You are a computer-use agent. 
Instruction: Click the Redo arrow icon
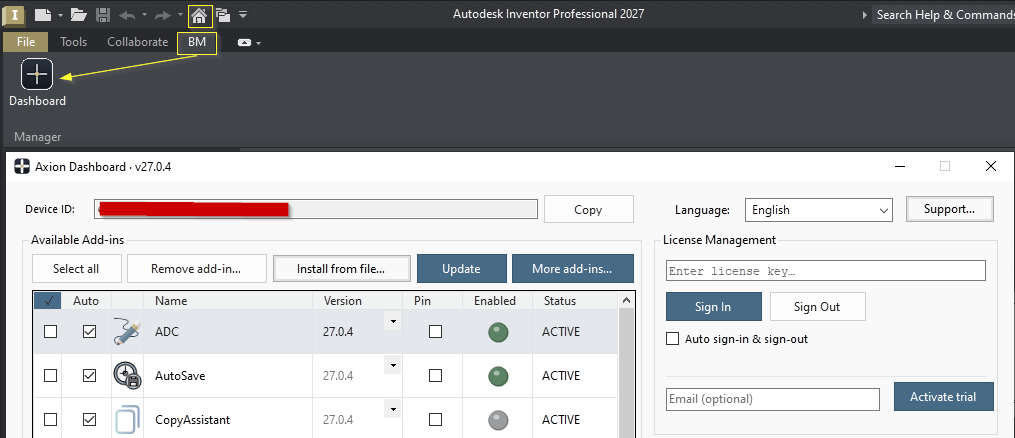162,14
